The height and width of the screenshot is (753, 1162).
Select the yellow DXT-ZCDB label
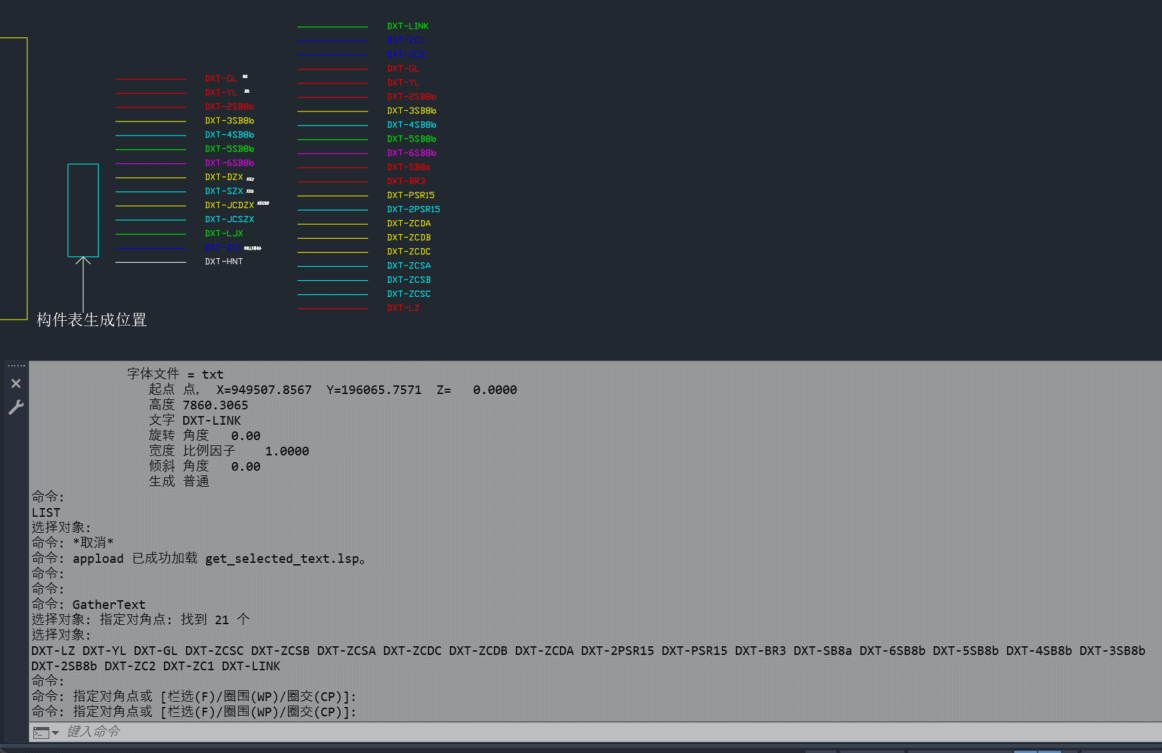(409, 237)
